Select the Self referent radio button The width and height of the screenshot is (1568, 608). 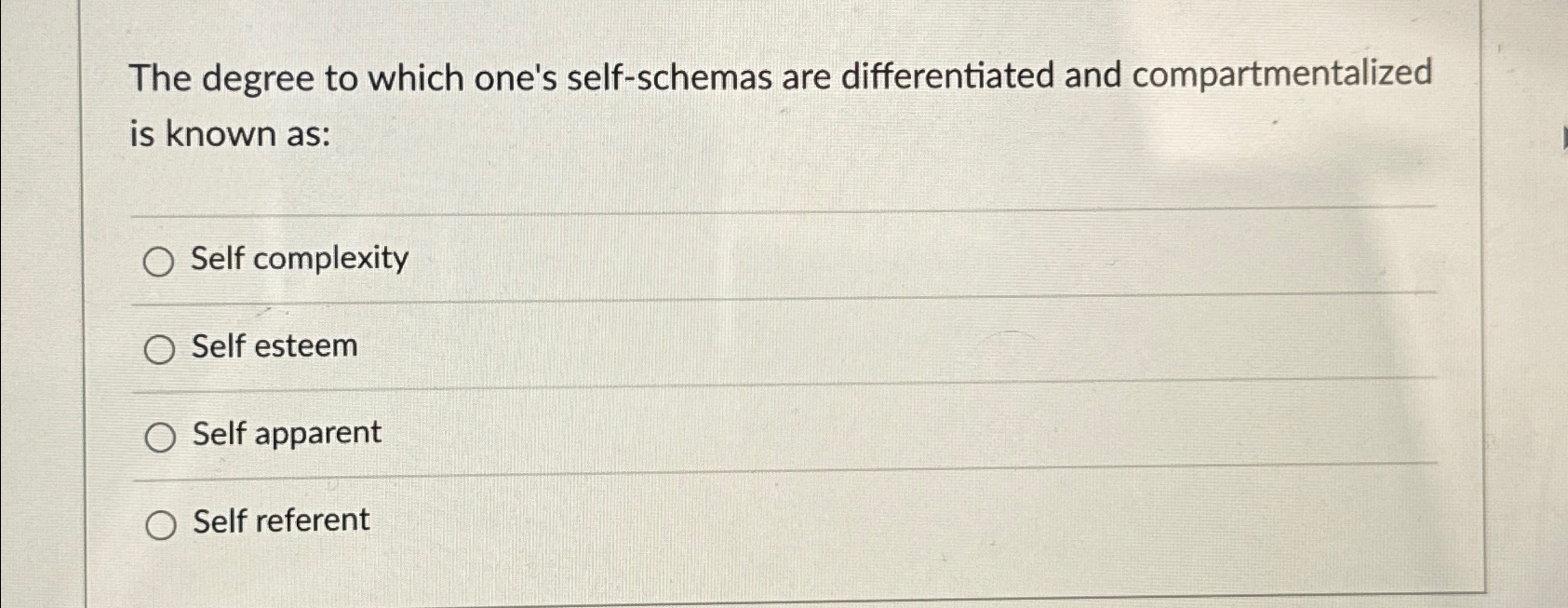(x=160, y=522)
